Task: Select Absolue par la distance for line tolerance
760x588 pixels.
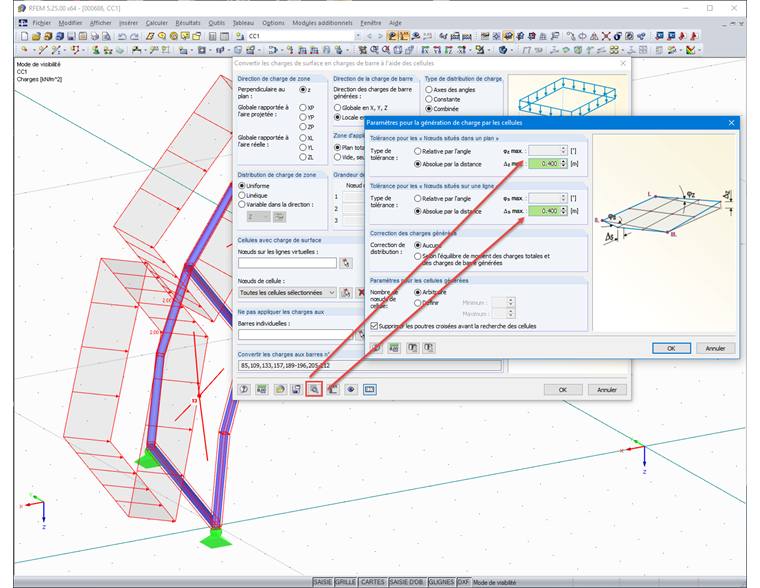Action: pyautogui.click(x=417, y=211)
